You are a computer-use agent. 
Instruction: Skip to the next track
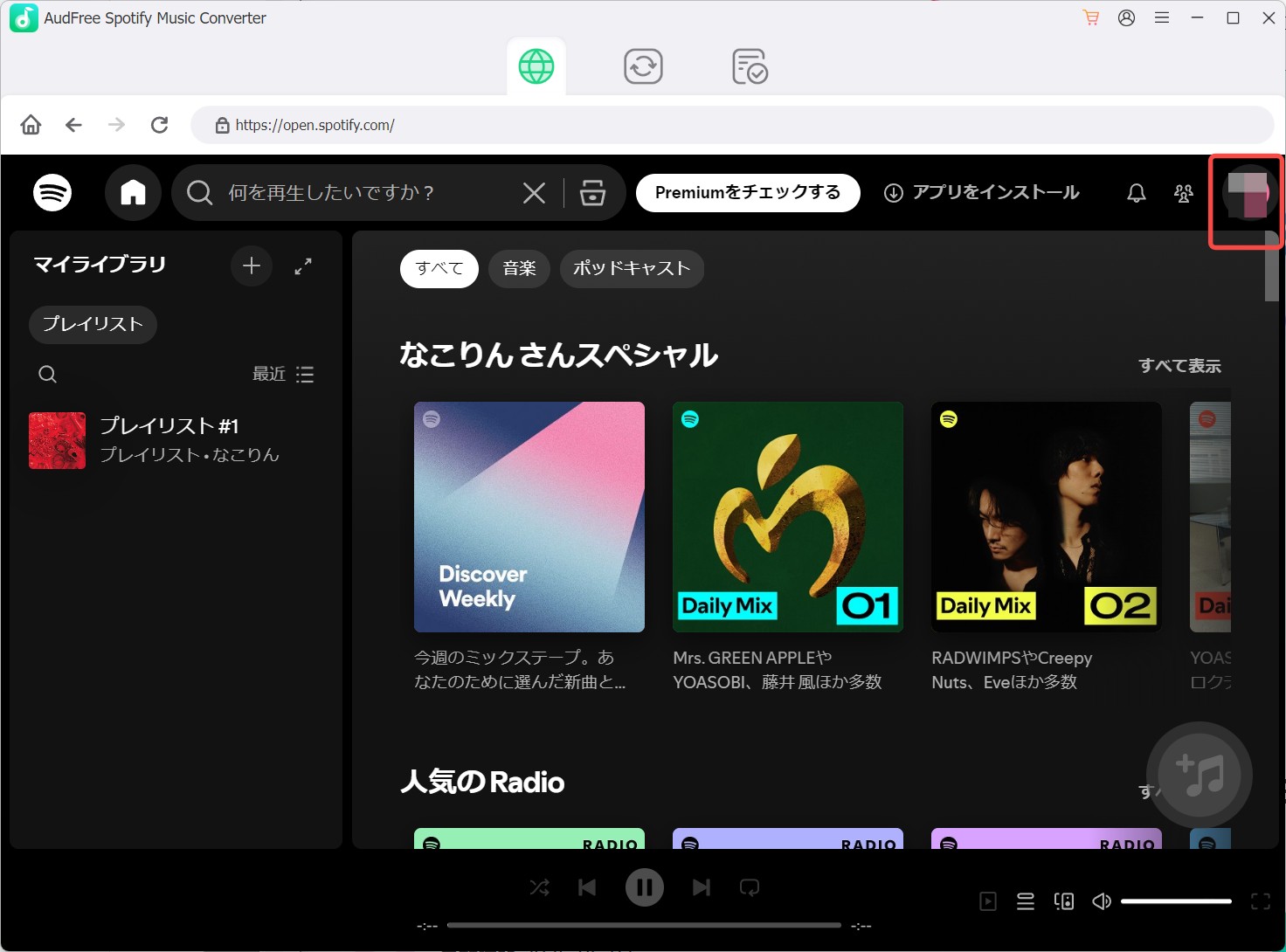(702, 887)
